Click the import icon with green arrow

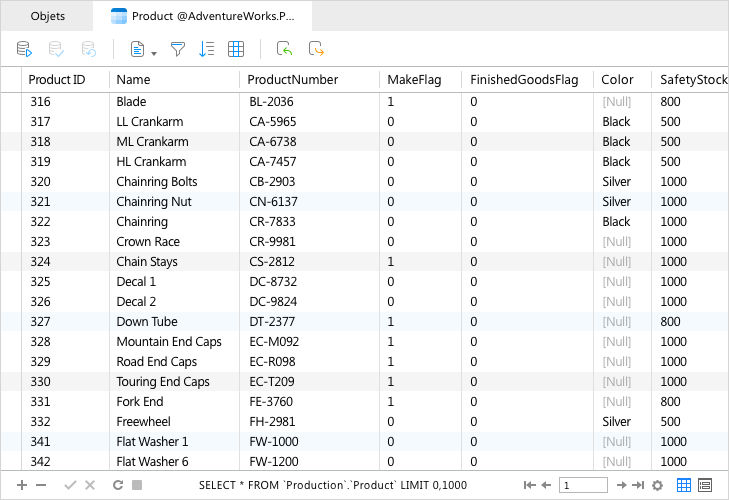pos(285,49)
